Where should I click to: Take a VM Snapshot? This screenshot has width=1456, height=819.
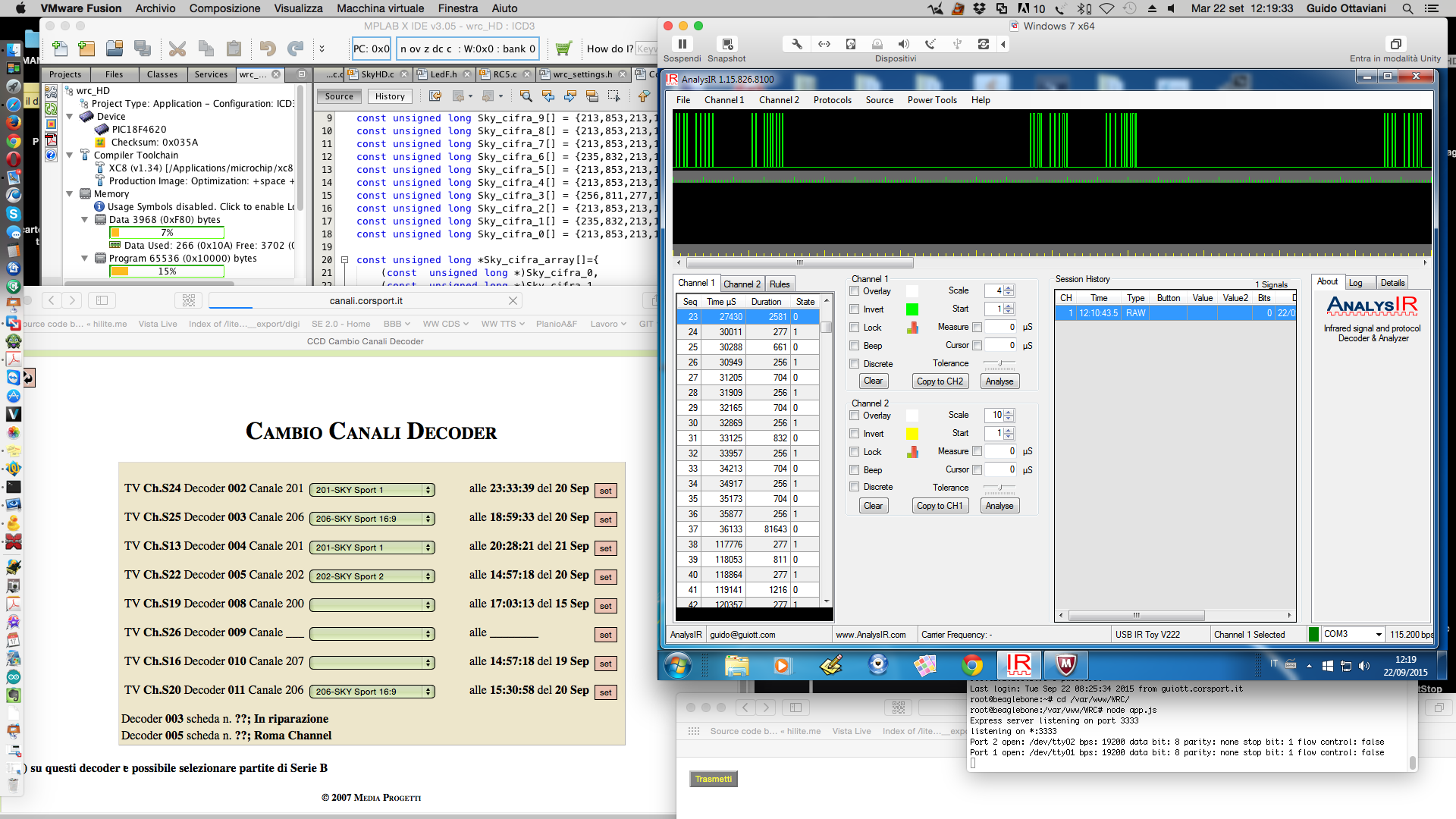(727, 45)
